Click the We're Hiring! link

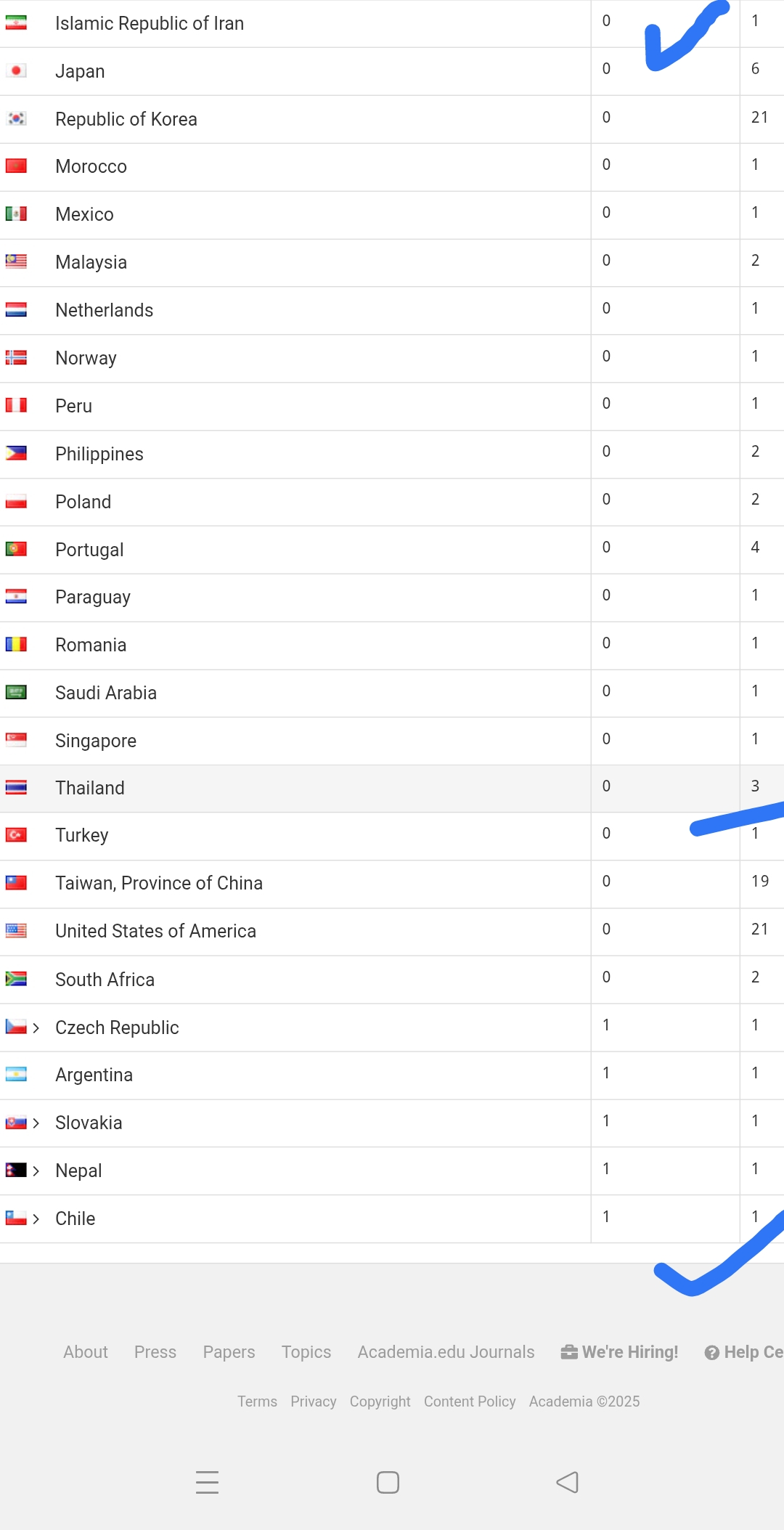[620, 1352]
